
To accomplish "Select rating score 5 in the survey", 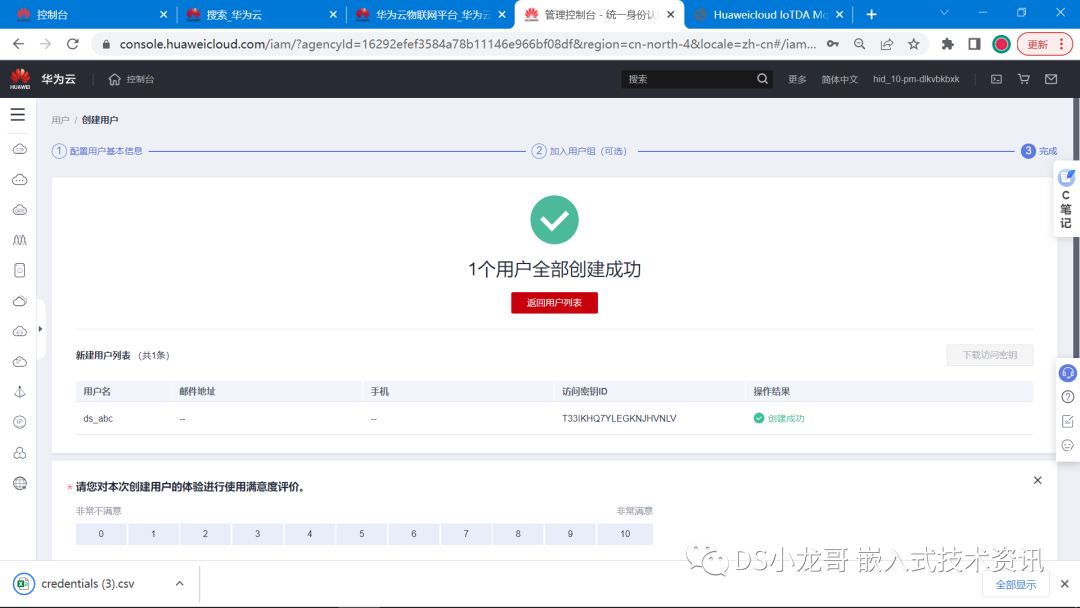I will 361,533.
